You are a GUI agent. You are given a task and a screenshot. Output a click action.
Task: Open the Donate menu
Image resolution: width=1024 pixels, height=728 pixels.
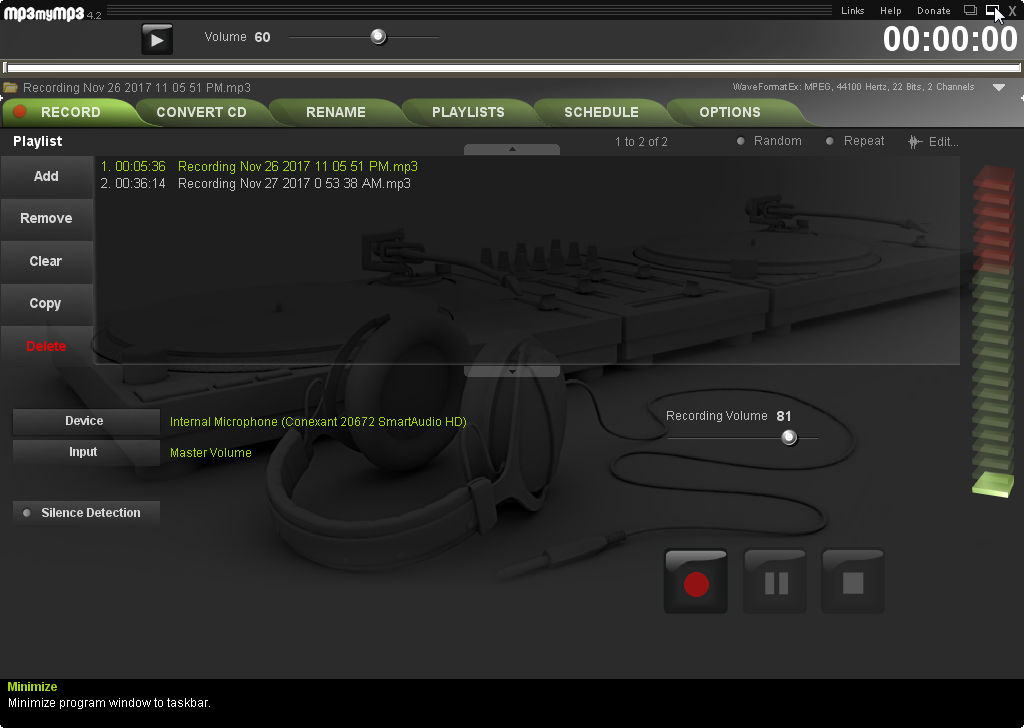click(933, 10)
